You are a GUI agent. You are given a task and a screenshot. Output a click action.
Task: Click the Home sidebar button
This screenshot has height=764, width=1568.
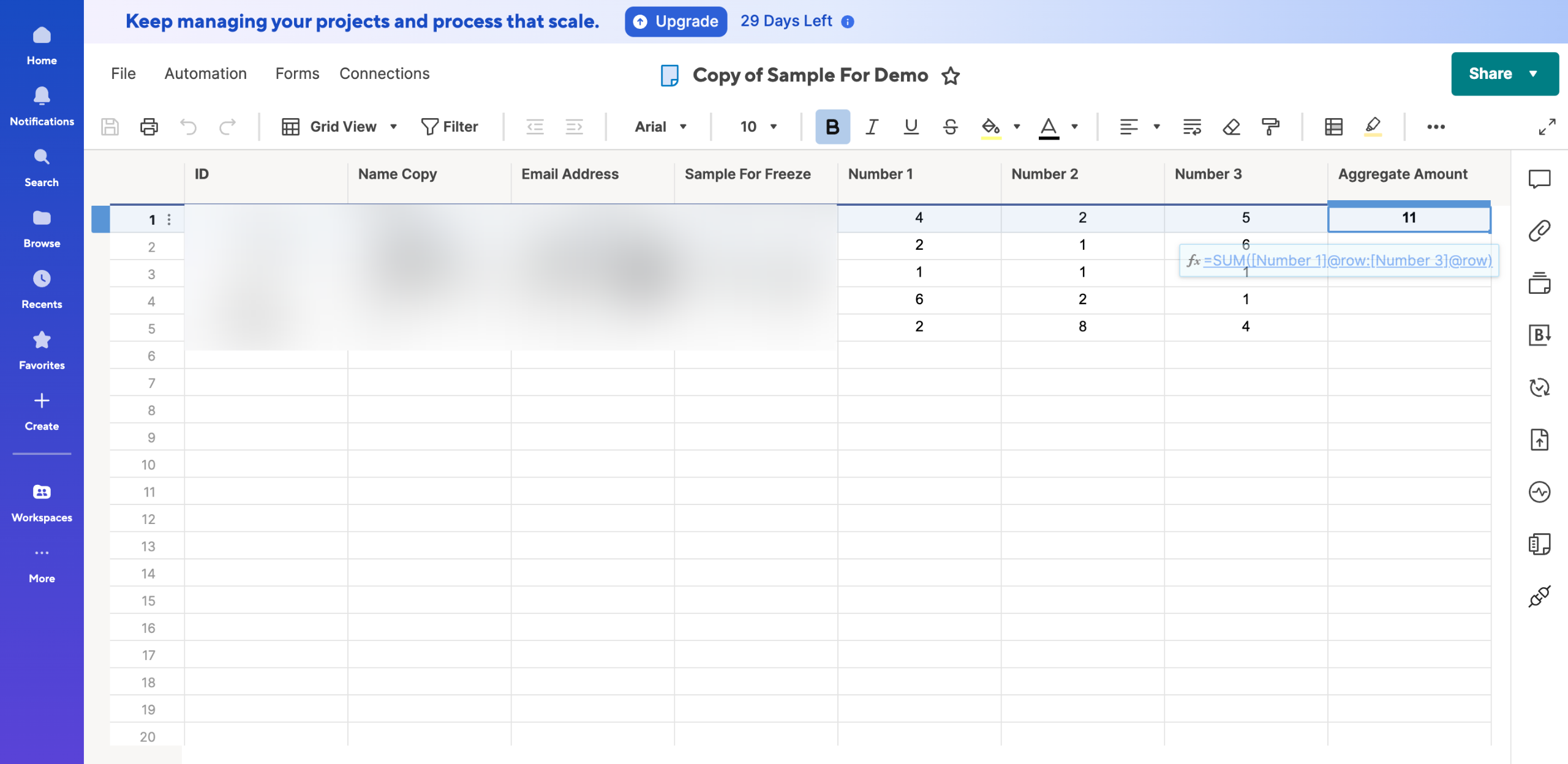click(42, 46)
